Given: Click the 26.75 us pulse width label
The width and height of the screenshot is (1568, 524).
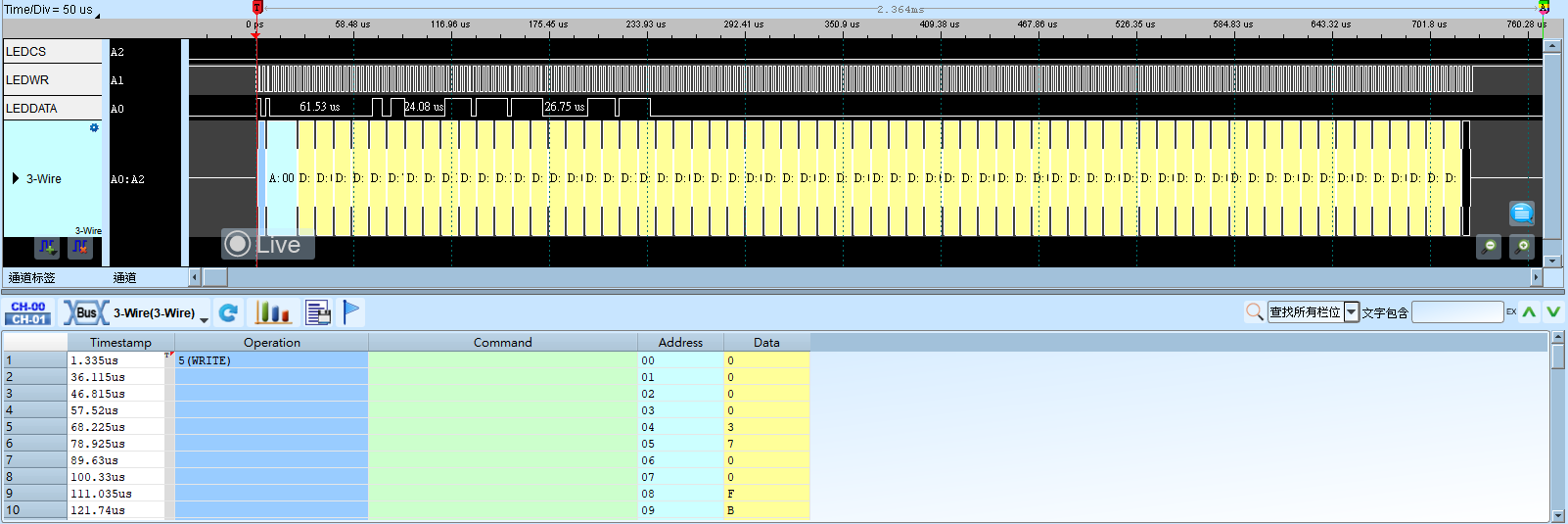Looking at the screenshot, I should (x=564, y=107).
